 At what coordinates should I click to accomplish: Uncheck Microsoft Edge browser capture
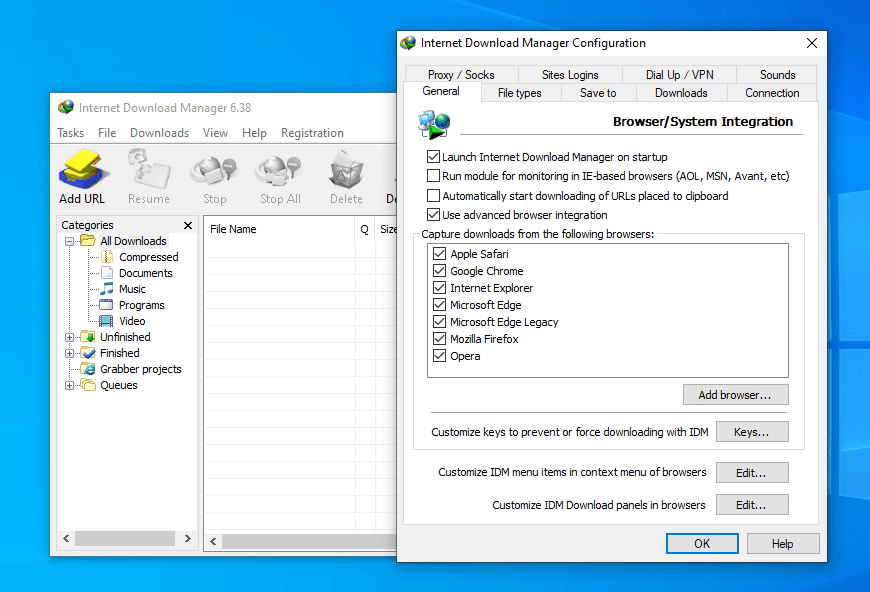439,305
